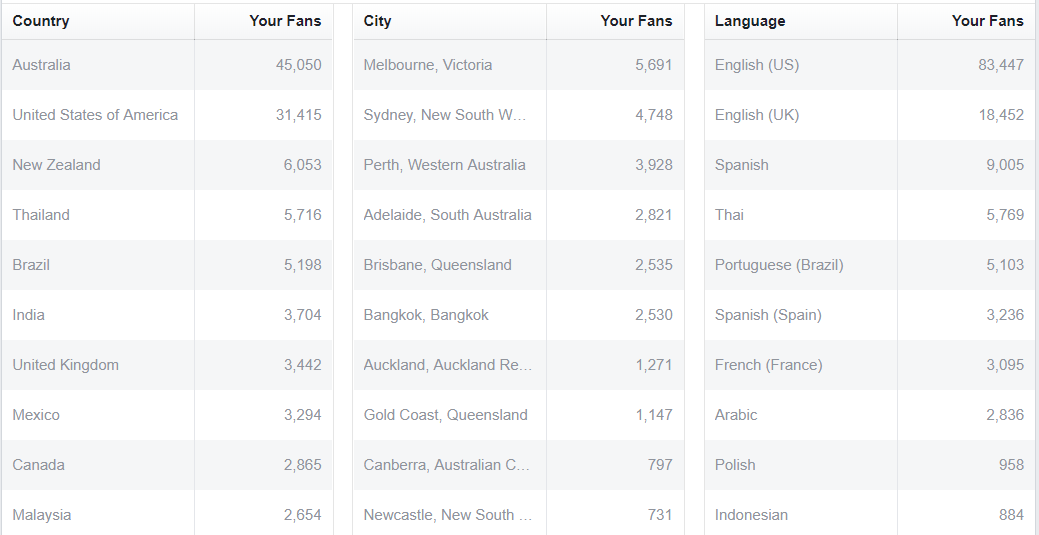Select the Spanish (Spain) row
This screenshot has height=535, width=1039.
coord(869,315)
